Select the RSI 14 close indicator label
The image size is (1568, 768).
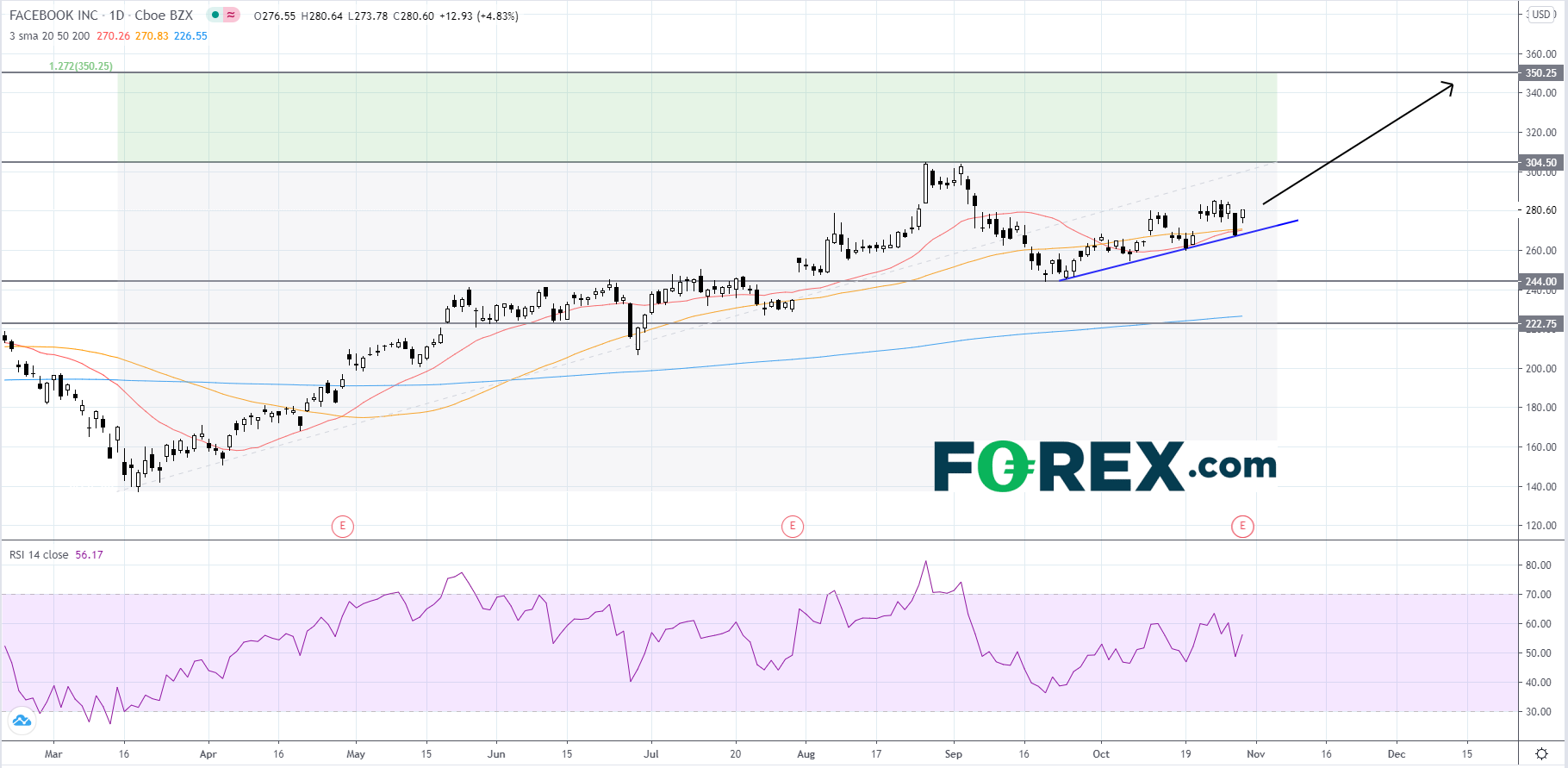39,555
